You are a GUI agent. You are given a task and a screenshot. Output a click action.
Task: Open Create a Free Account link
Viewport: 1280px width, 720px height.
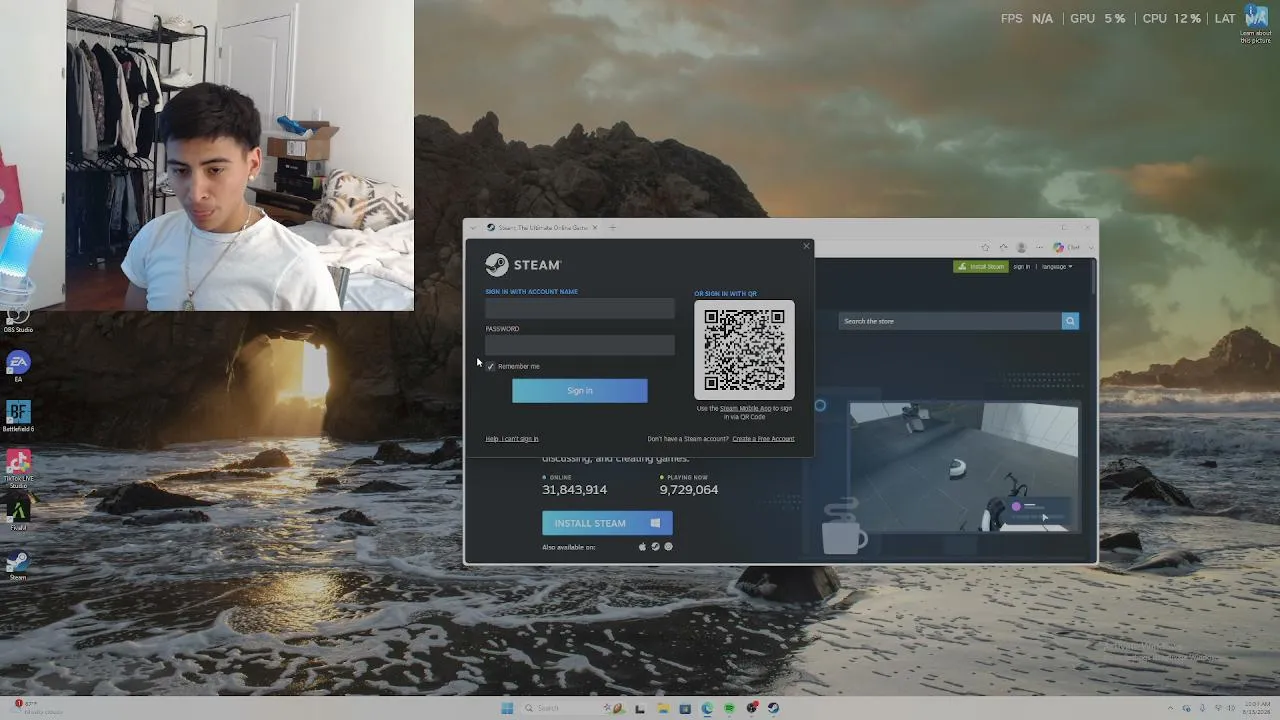763,439
